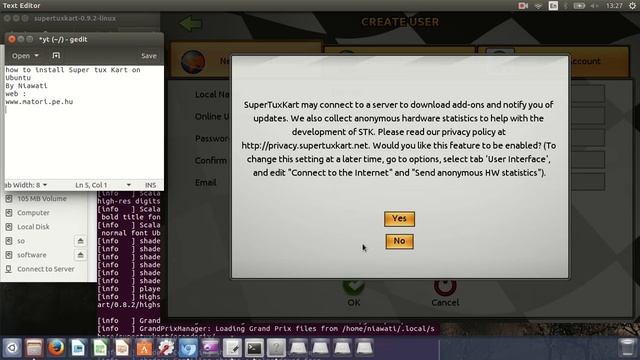Click Cancel on the Create User screen
This screenshot has width=640, height=360.
point(445,293)
